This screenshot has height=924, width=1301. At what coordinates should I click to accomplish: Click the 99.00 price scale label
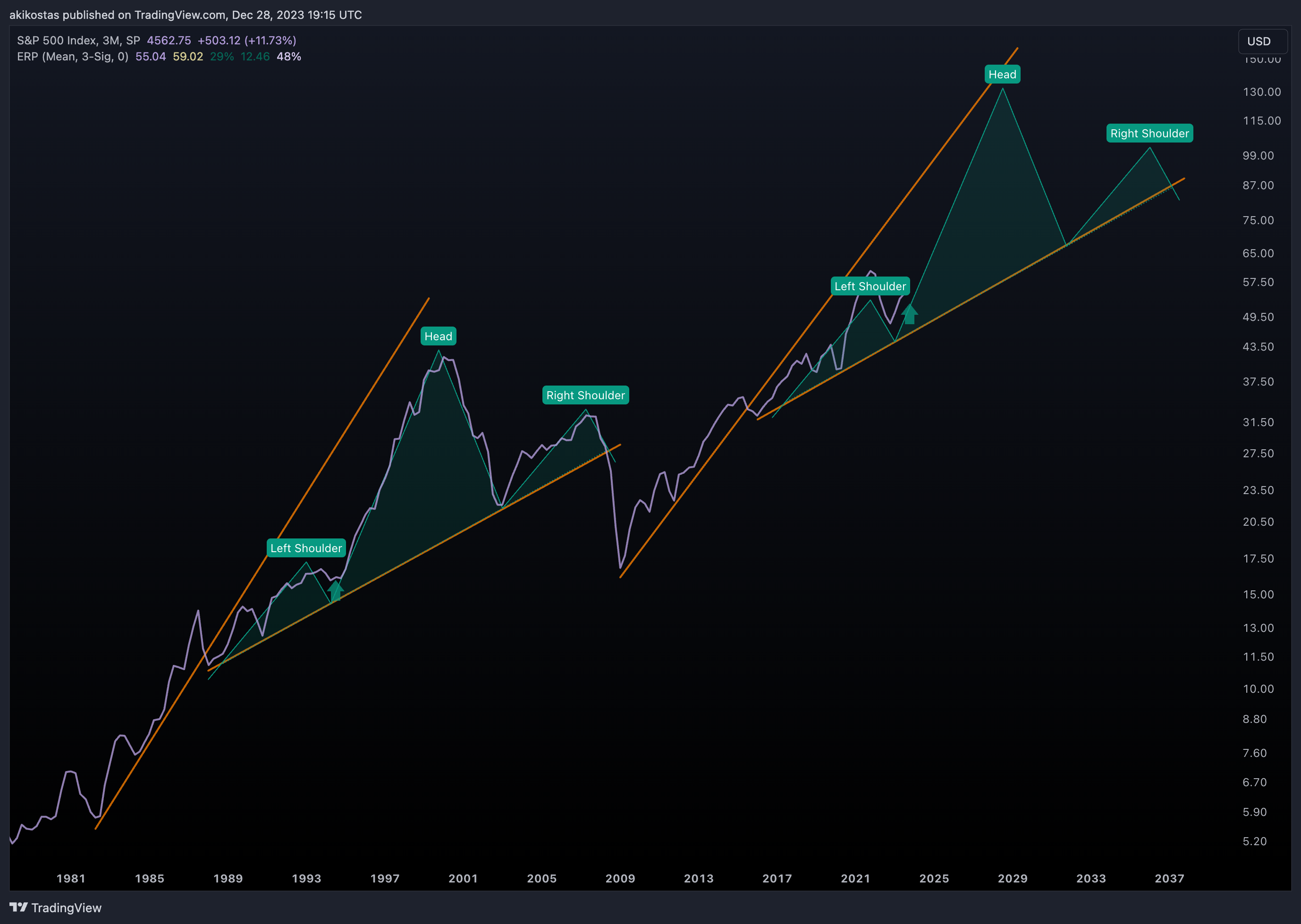(1259, 156)
